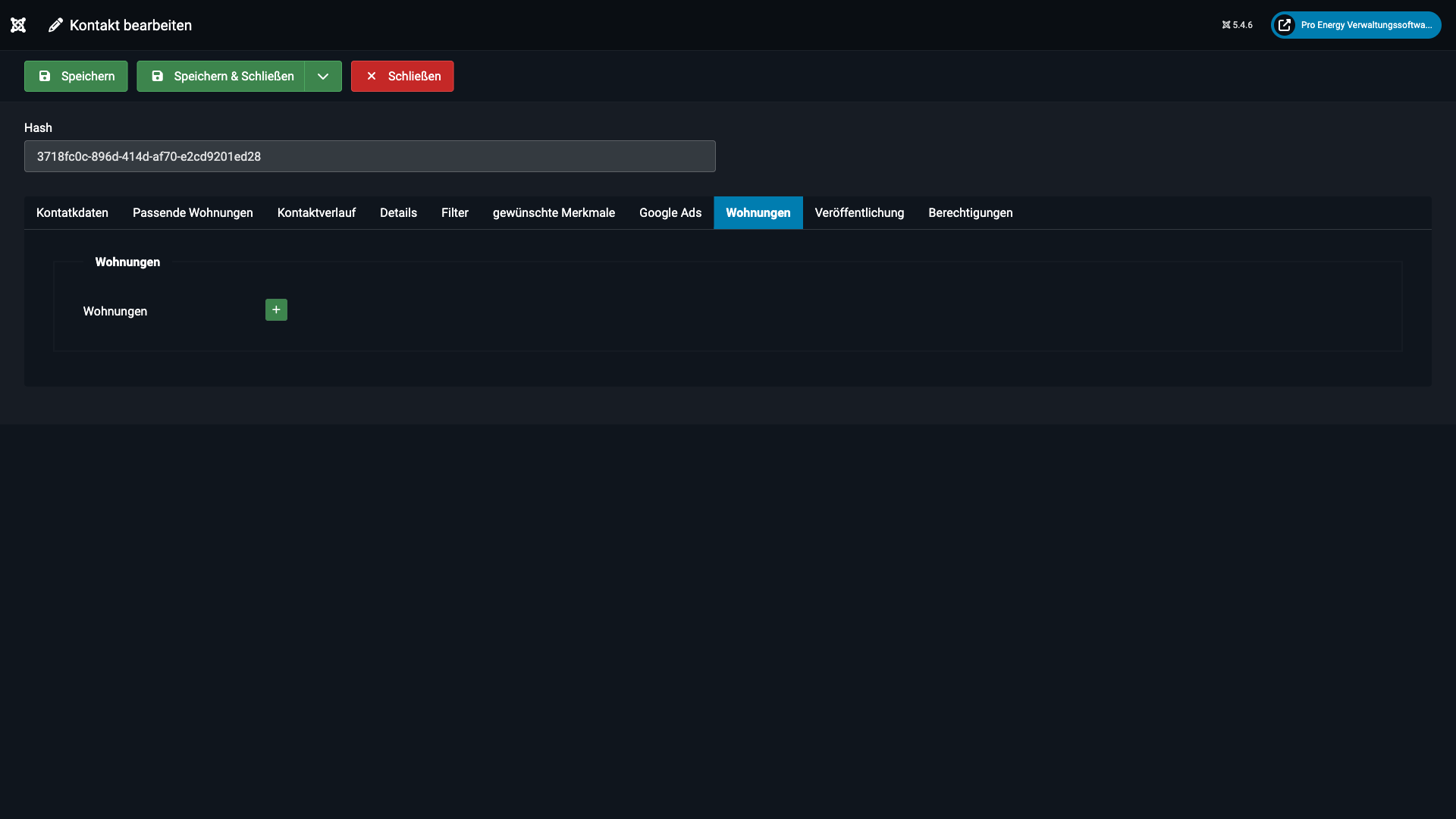Click the red Schließen button
The height and width of the screenshot is (819, 1456).
coord(402,76)
